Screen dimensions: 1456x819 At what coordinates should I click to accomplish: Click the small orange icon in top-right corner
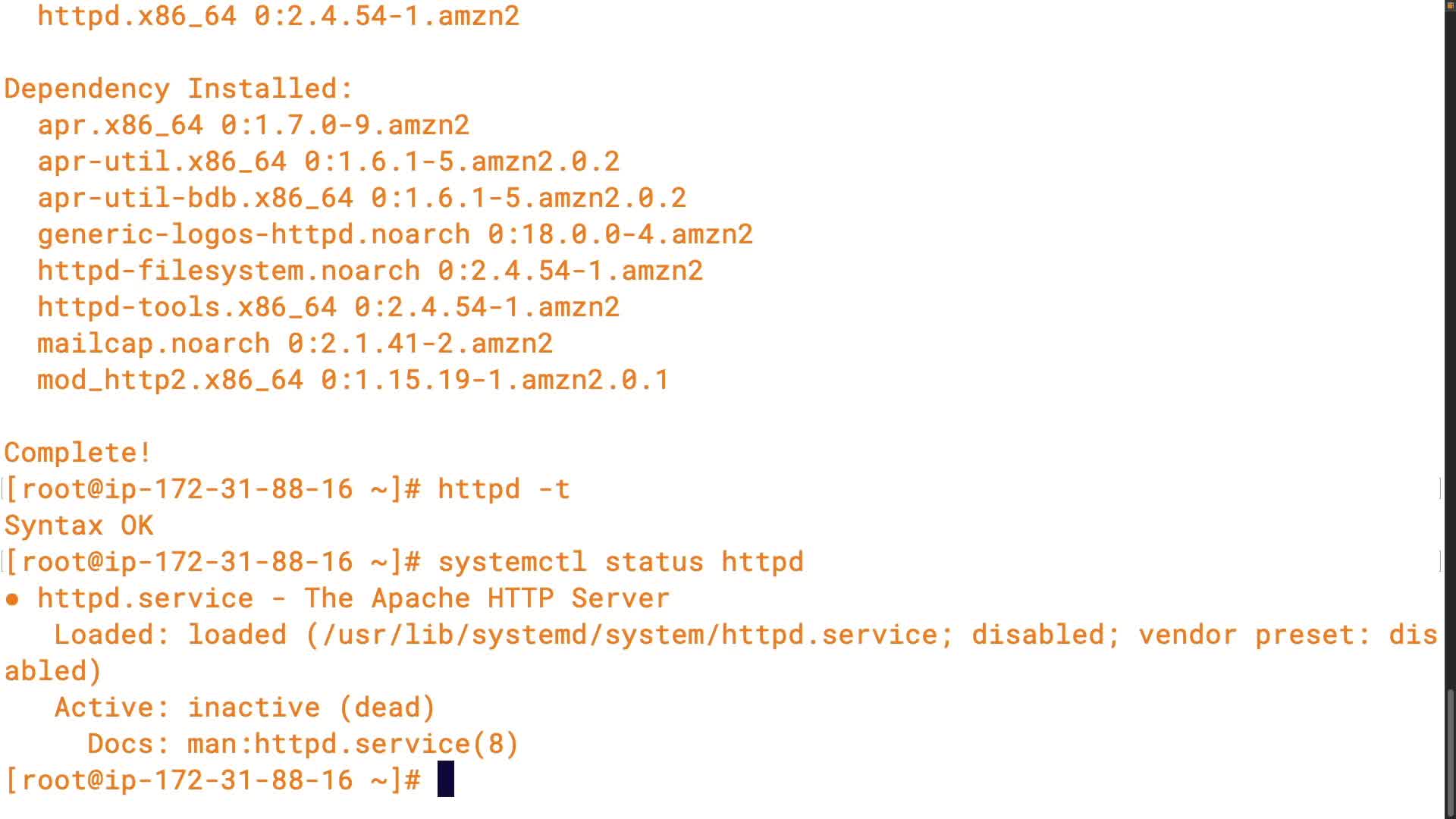pos(1450,5)
